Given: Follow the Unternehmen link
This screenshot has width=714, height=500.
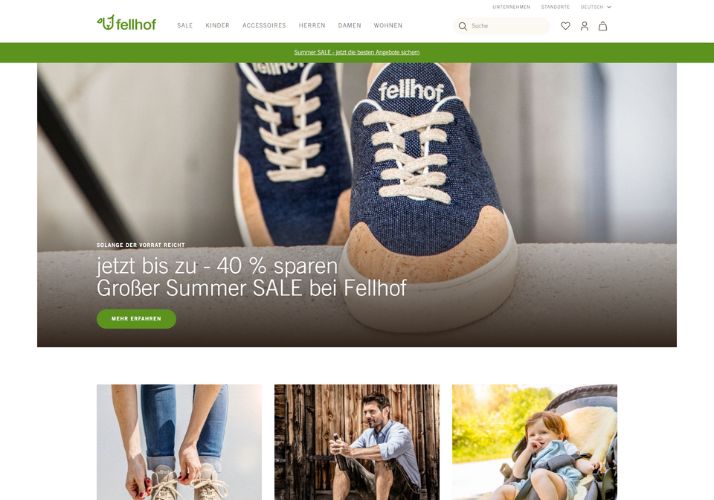Looking at the screenshot, I should (x=511, y=7).
